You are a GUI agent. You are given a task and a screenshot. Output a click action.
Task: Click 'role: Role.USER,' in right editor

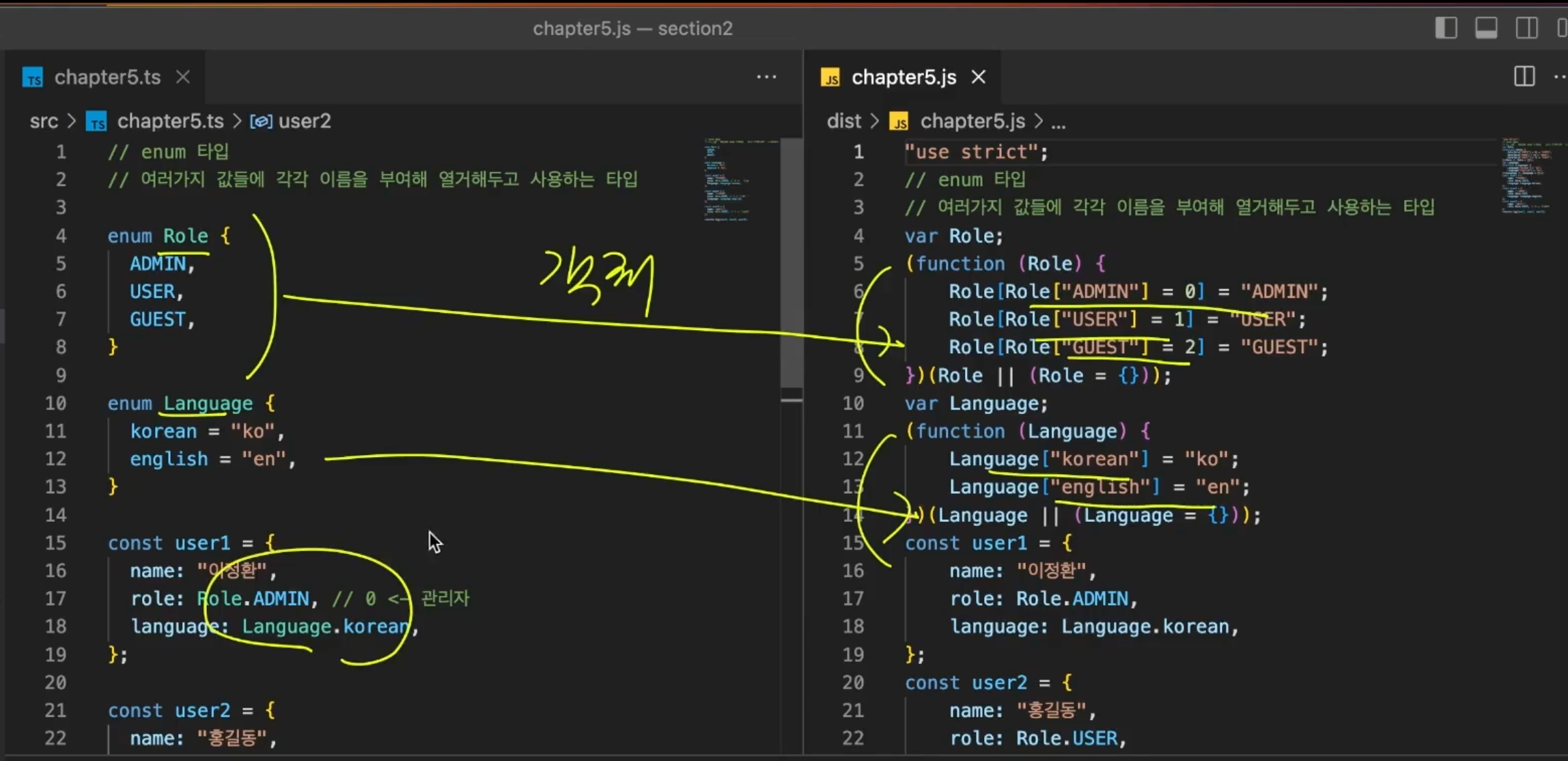click(x=1037, y=738)
